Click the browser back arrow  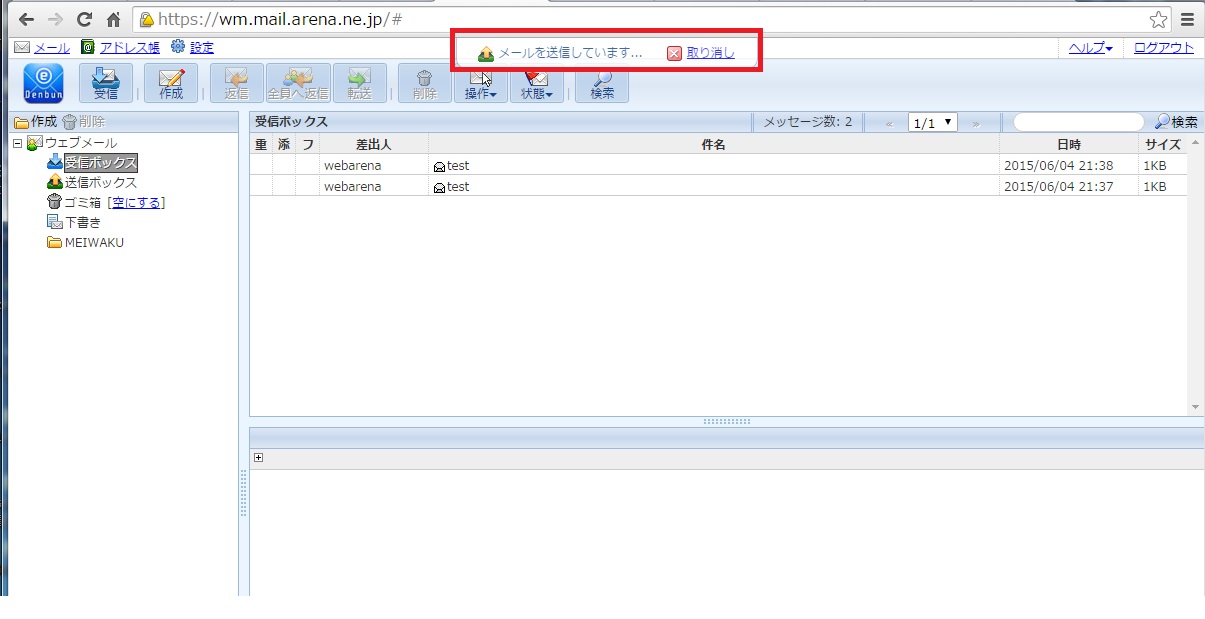26,19
